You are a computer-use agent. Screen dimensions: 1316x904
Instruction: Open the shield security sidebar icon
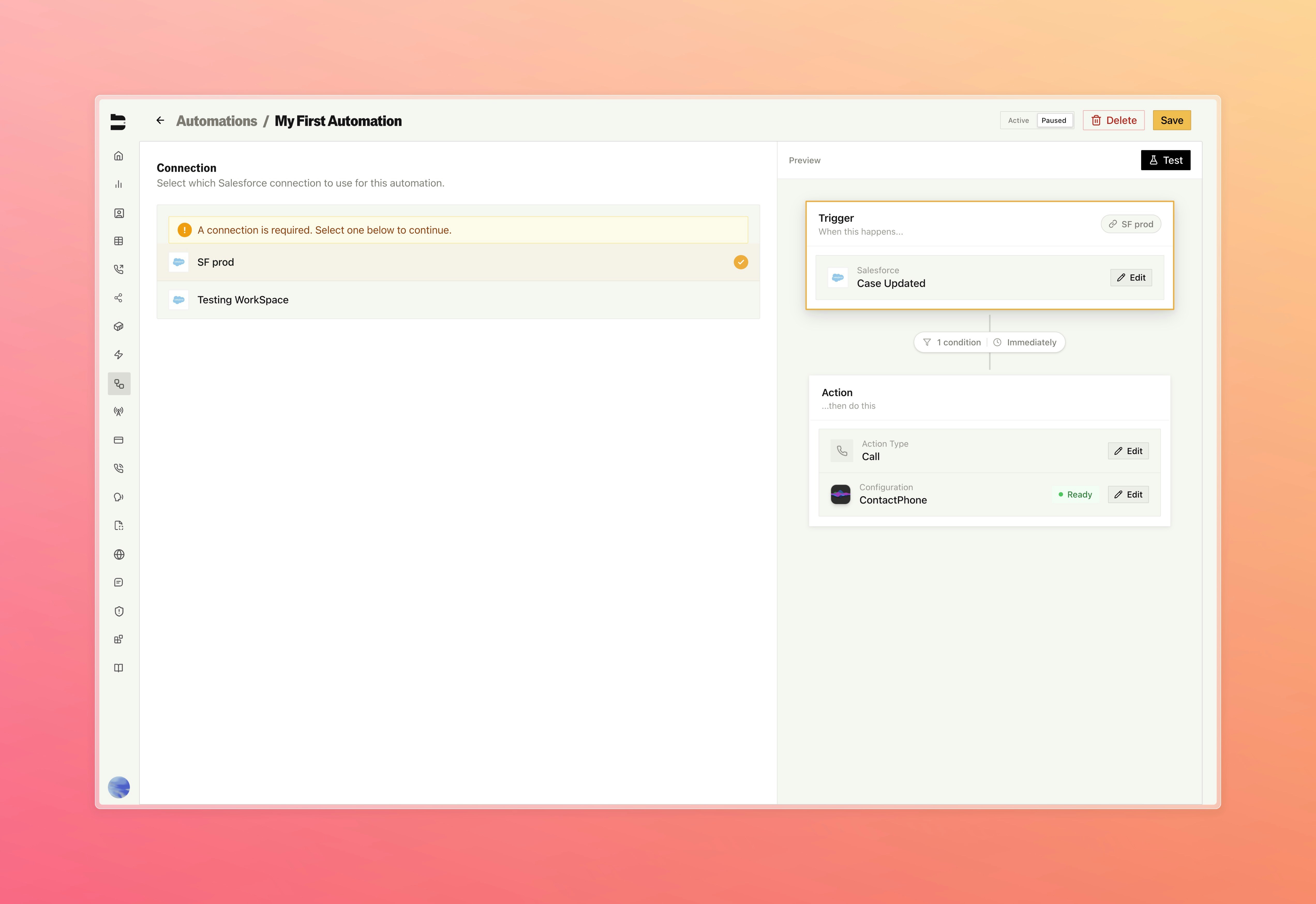point(119,611)
